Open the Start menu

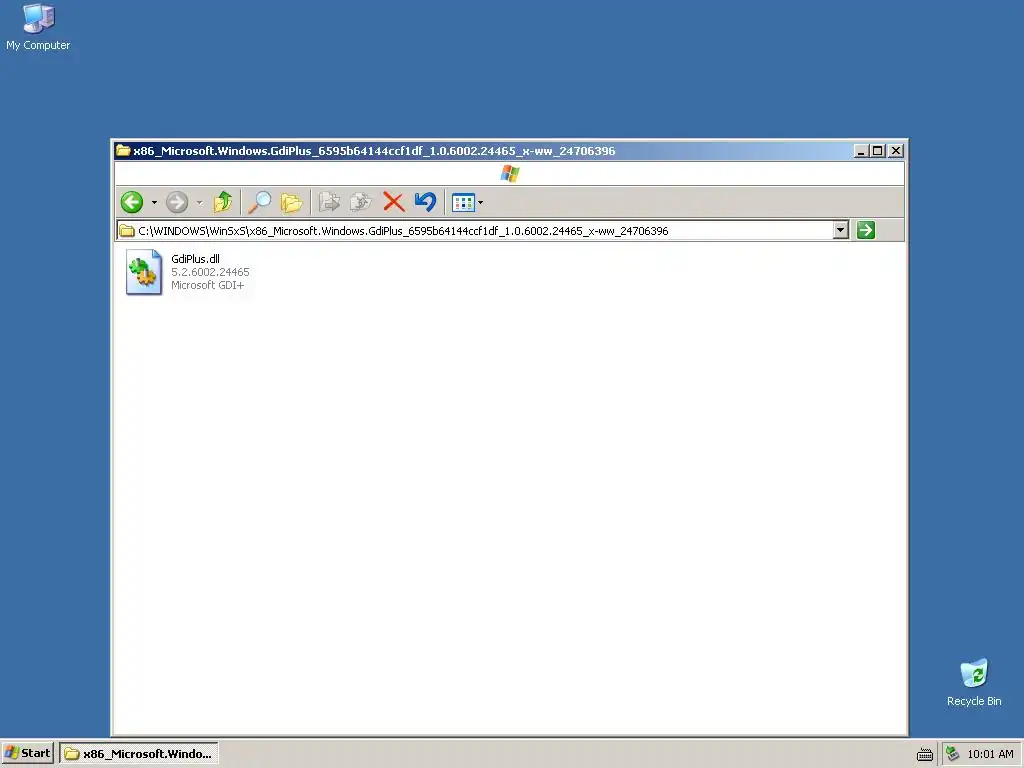pyautogui.click(x=27, y=754)
